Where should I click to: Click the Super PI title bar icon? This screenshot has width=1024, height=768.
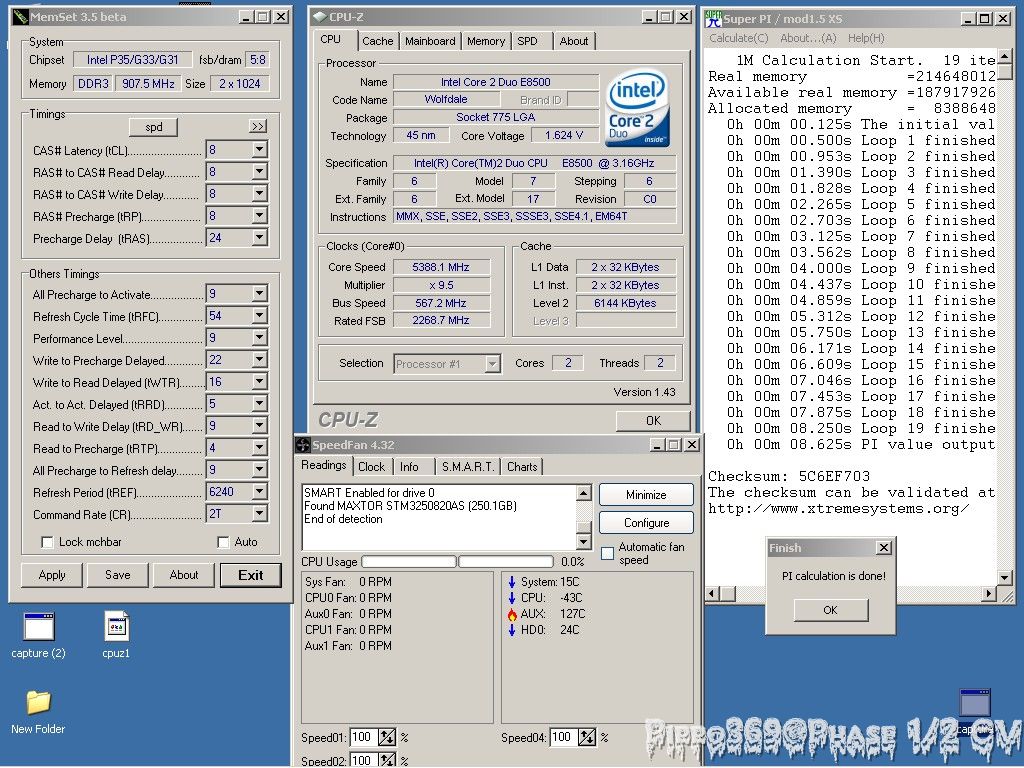(x=713, y=18)
